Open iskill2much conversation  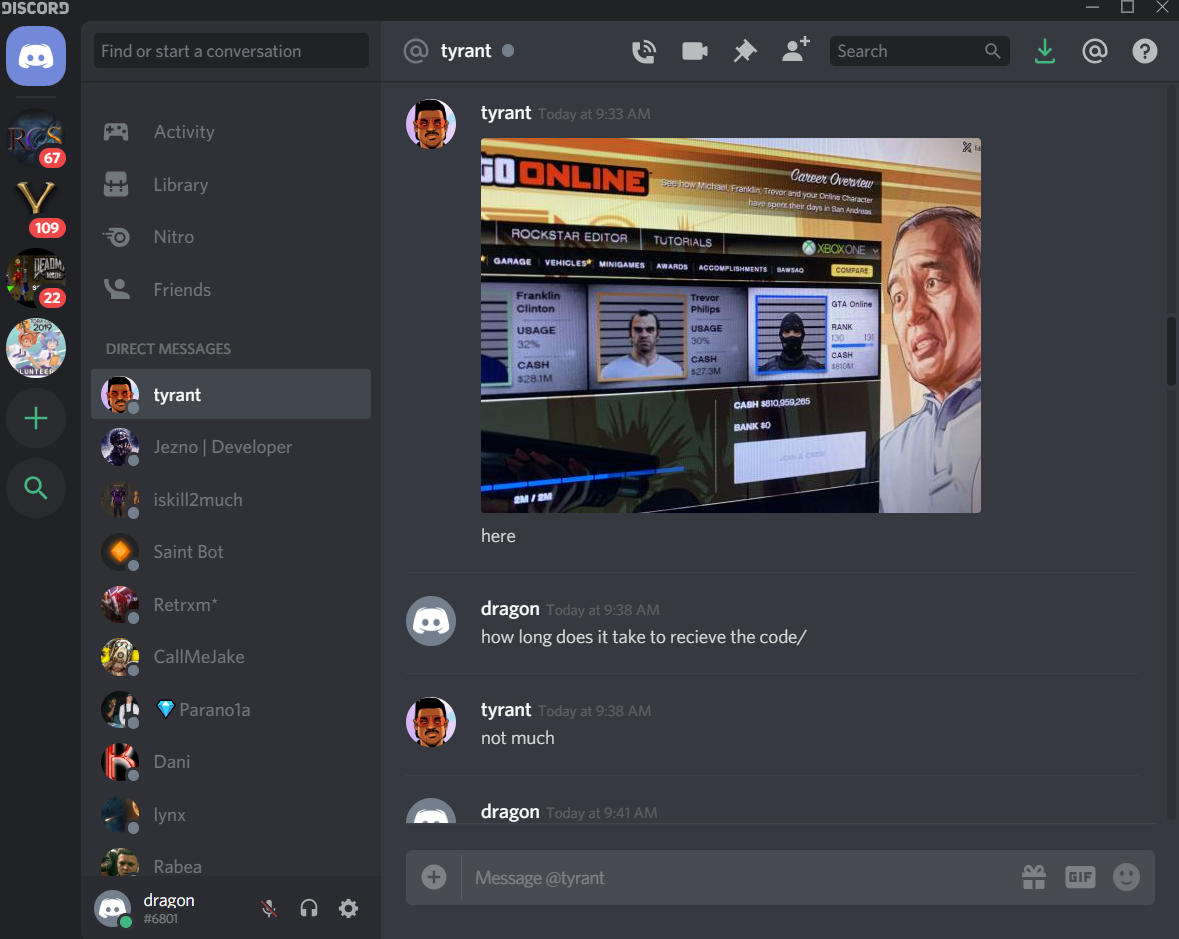coord(231,500)
